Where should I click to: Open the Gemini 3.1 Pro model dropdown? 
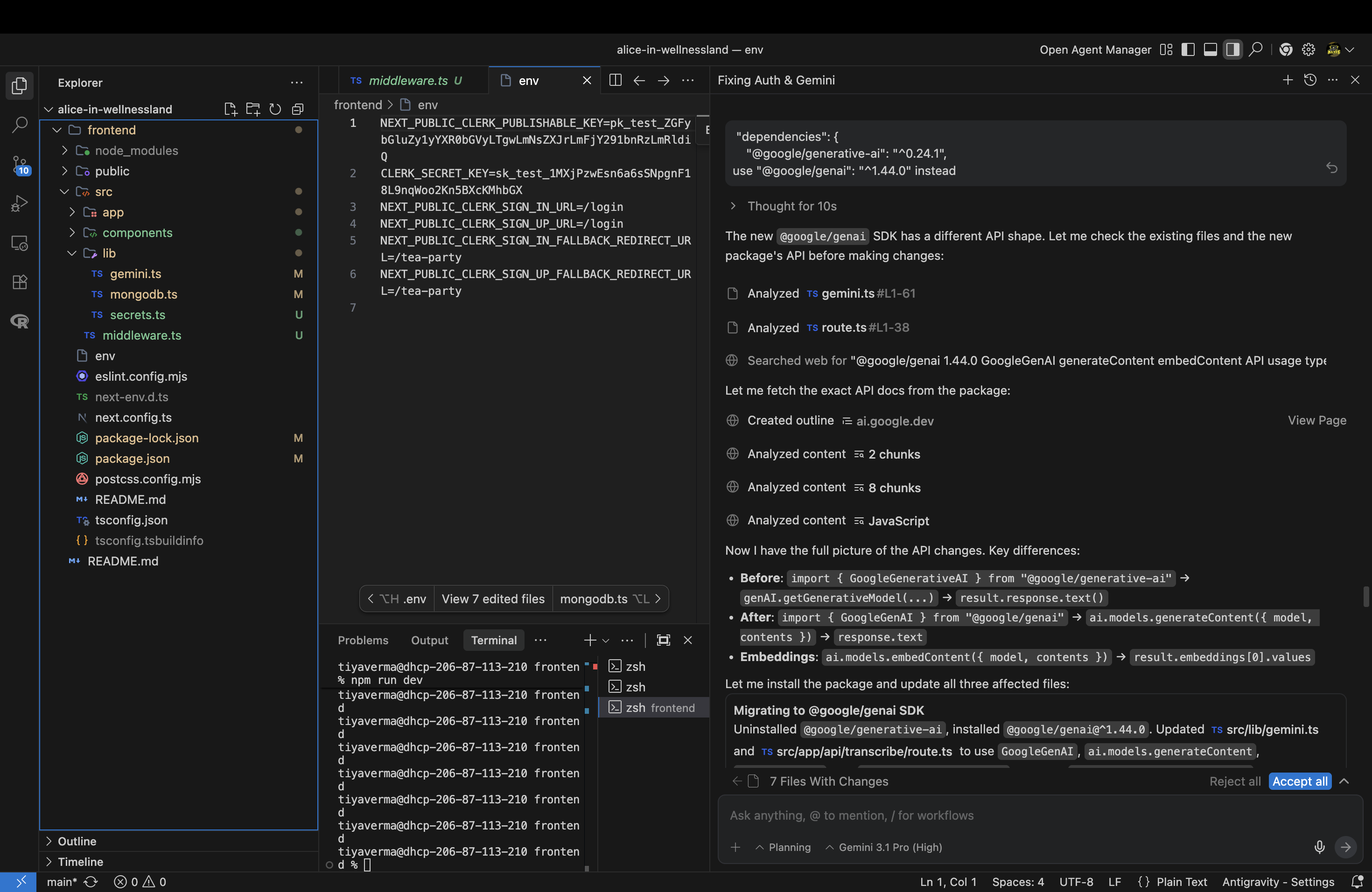click(884, 847)
